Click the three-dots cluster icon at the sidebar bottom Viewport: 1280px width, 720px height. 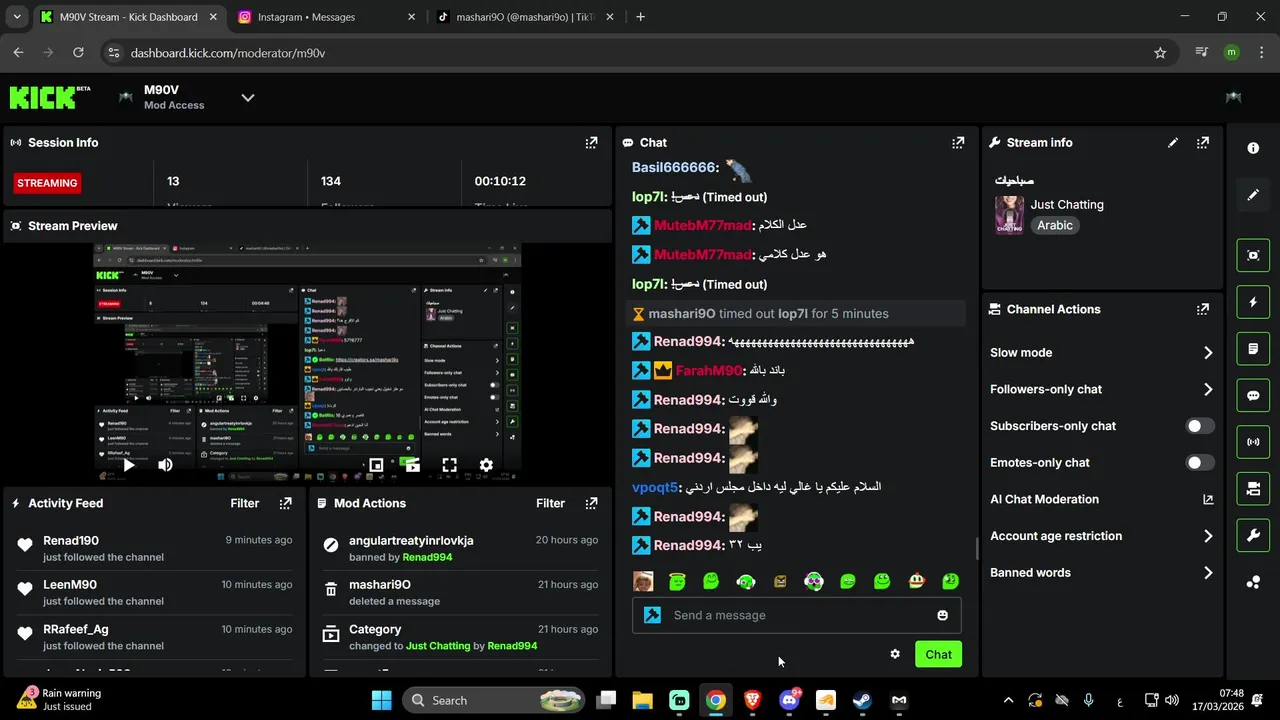[x=1253, y=582]
